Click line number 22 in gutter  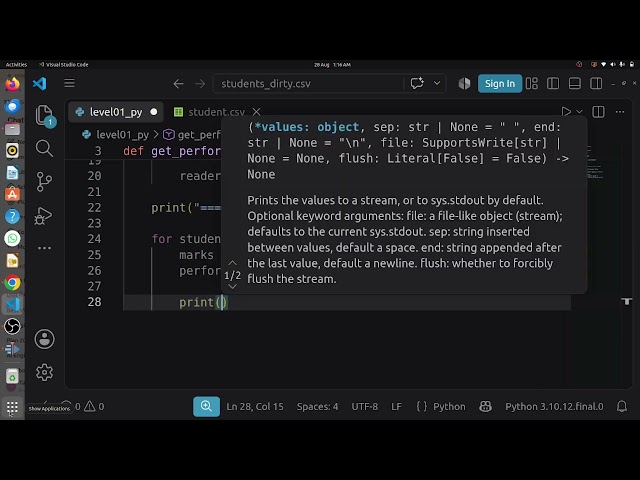pyautogui.click(x=94, y=207)
